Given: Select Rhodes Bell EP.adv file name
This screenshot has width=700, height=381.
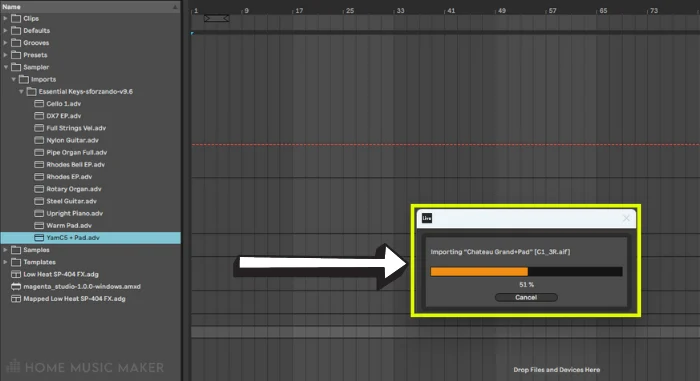Looking at the screenshot, I should pyautogui.click(x=75, y=164).
